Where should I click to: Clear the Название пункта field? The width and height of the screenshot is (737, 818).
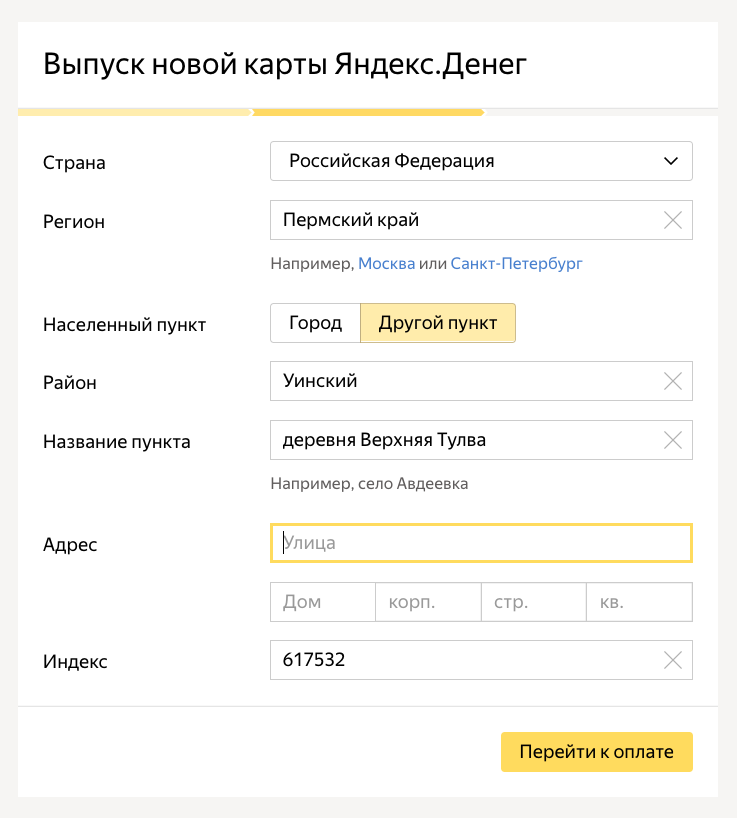672,440
